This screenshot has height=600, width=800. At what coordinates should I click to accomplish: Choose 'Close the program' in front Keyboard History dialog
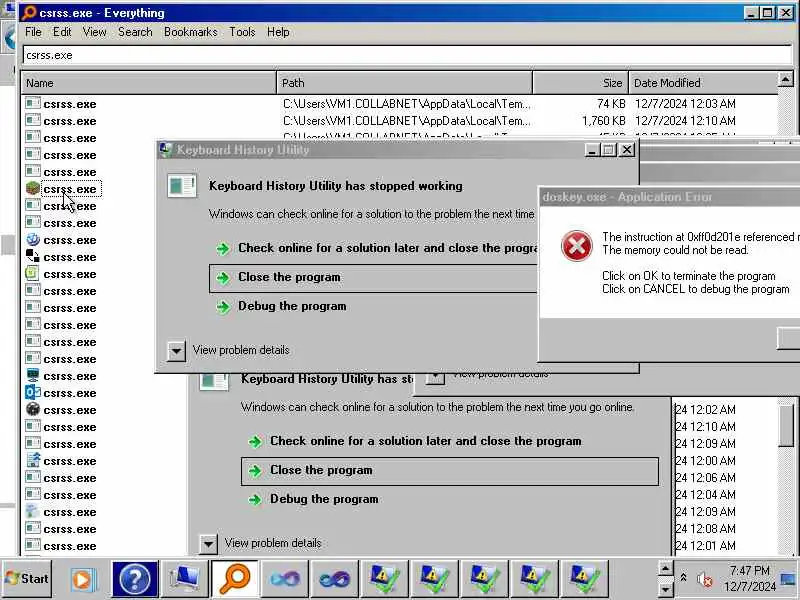pos(373,278)
